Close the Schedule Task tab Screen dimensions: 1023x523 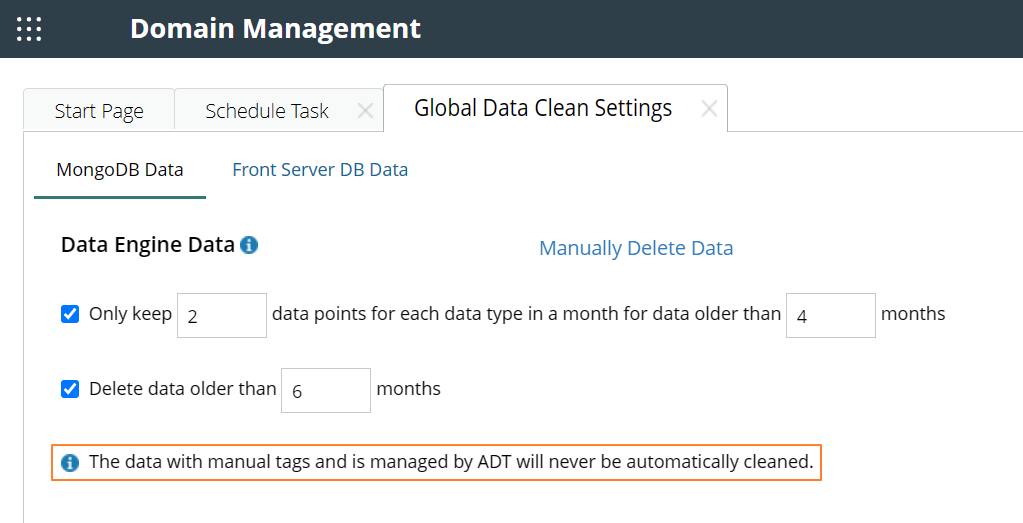click(x=365, y=111)
